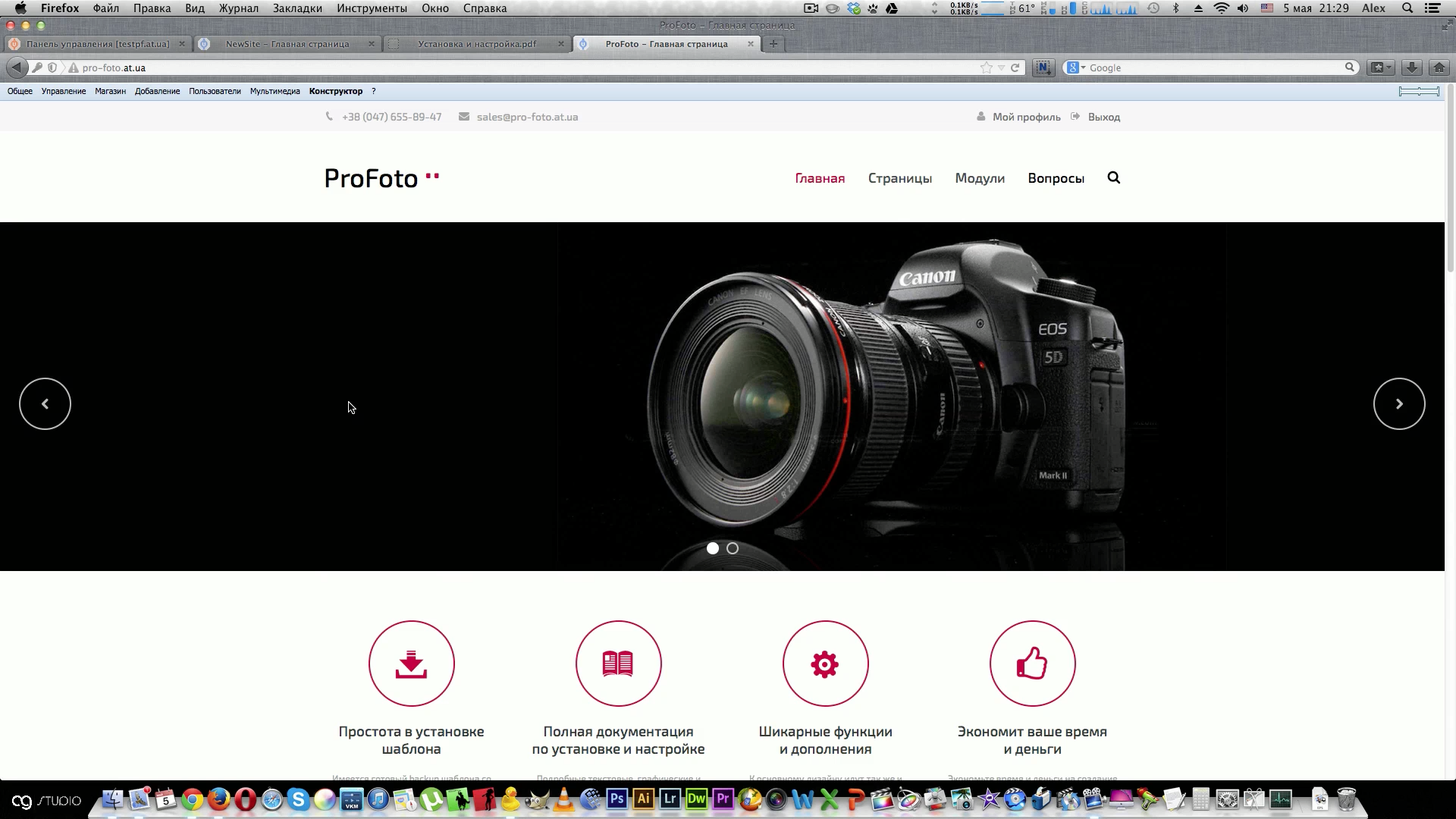Open Opera browser from the dock

coord(246,799)
